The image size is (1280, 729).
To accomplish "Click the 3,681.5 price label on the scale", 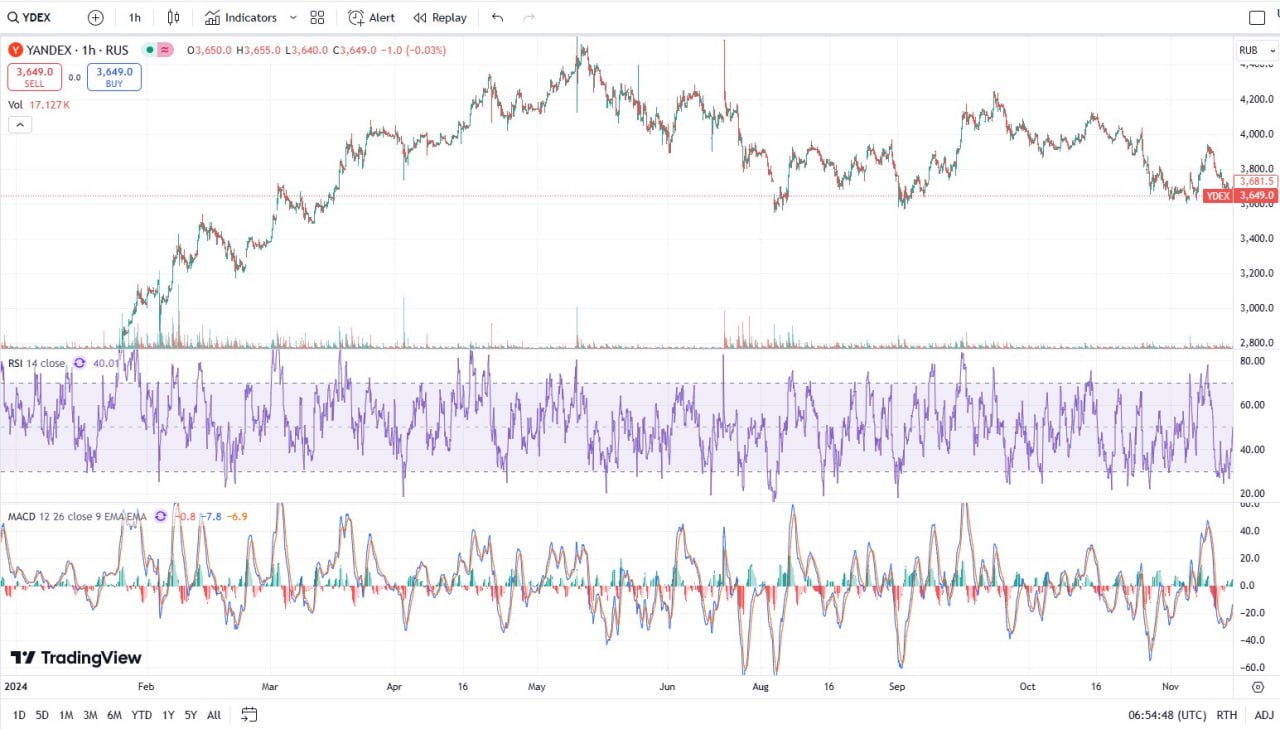I will tap(1256, 181).
